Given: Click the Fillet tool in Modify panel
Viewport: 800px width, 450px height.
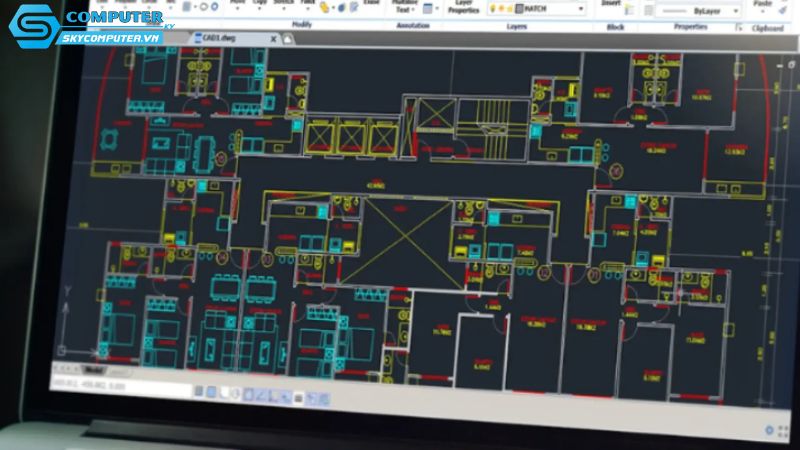Looking at the screenshot, I should 308,3.
